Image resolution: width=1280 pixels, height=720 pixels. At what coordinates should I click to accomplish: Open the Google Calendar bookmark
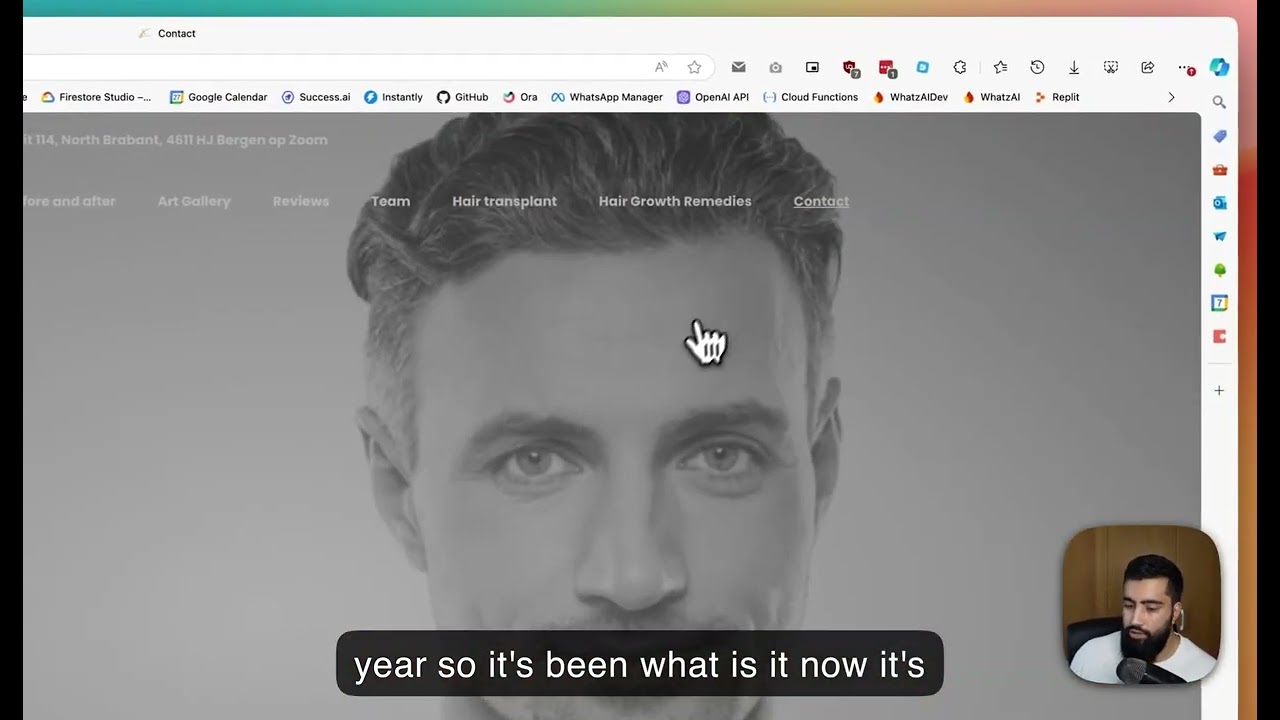point(218,97)
